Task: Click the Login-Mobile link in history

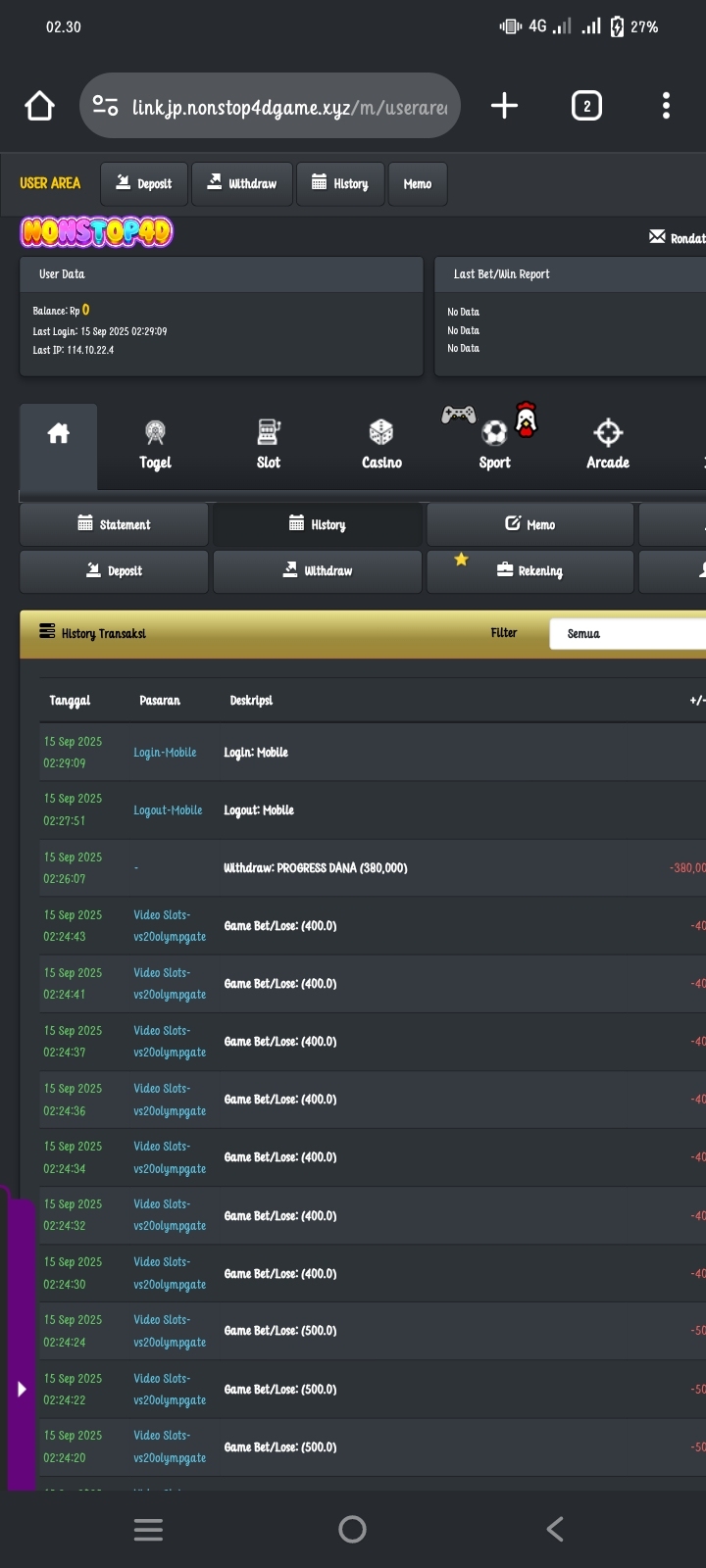Action: 165,753
